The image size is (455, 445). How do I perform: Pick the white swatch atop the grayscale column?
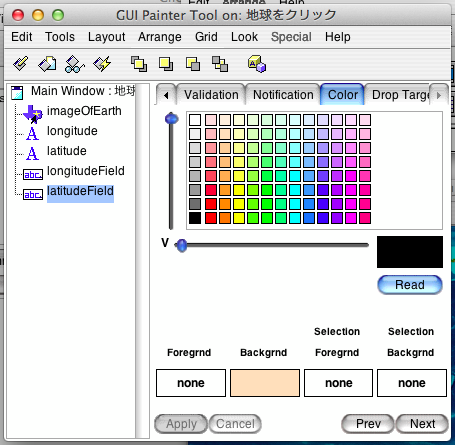(195, 120)
